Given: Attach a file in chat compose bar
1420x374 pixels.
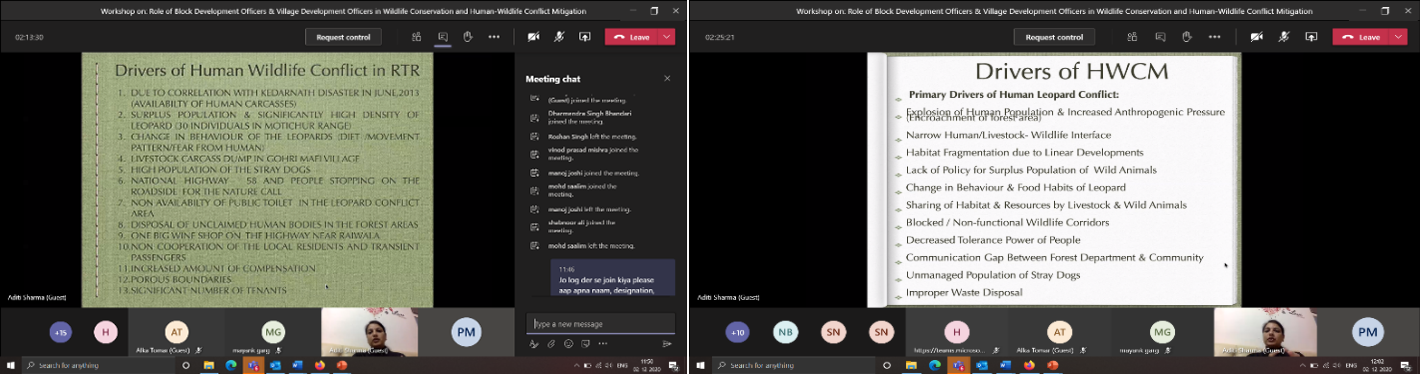Looking at the screenshot, I should [x=551, y=344].
